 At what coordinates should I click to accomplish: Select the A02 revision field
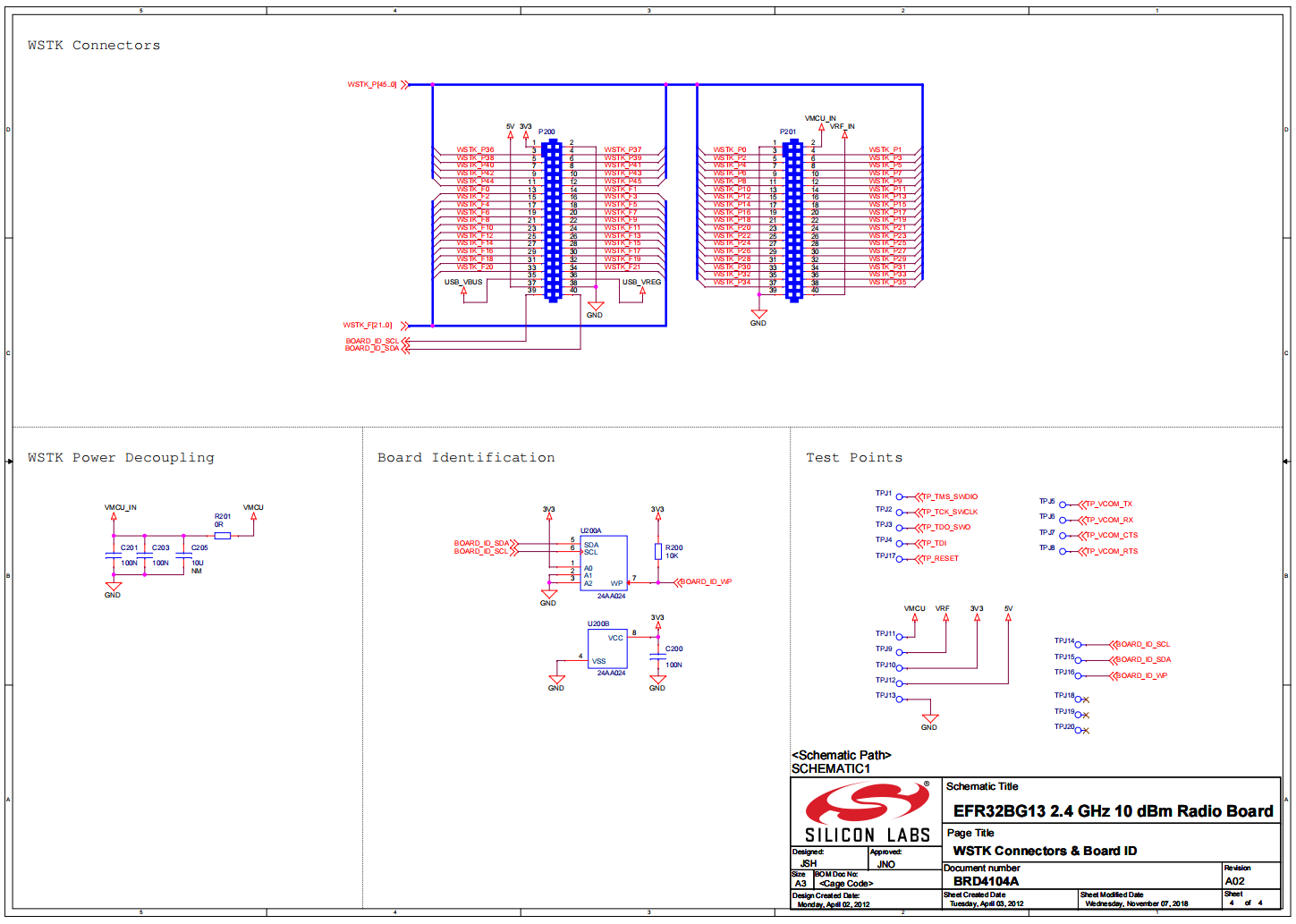[1234, 881]
